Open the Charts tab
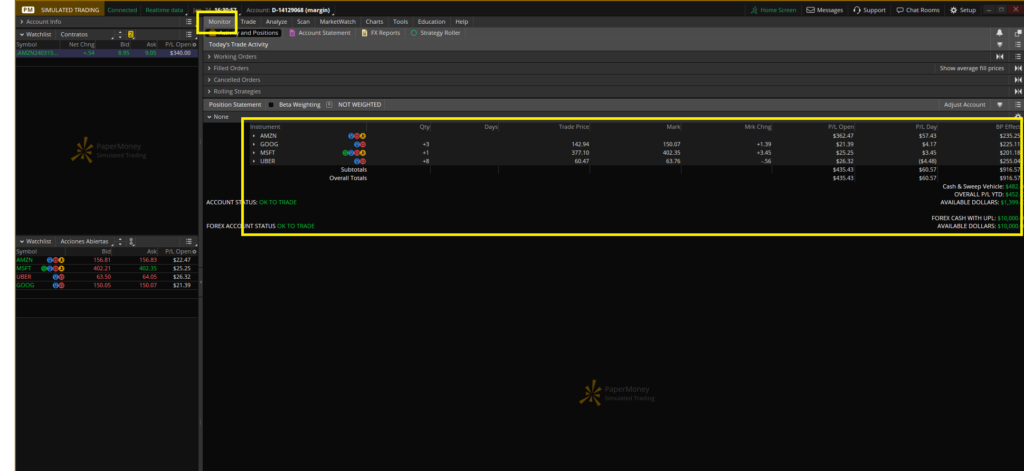This screenshot has height=471, width=1024. (x=374, y=22)
